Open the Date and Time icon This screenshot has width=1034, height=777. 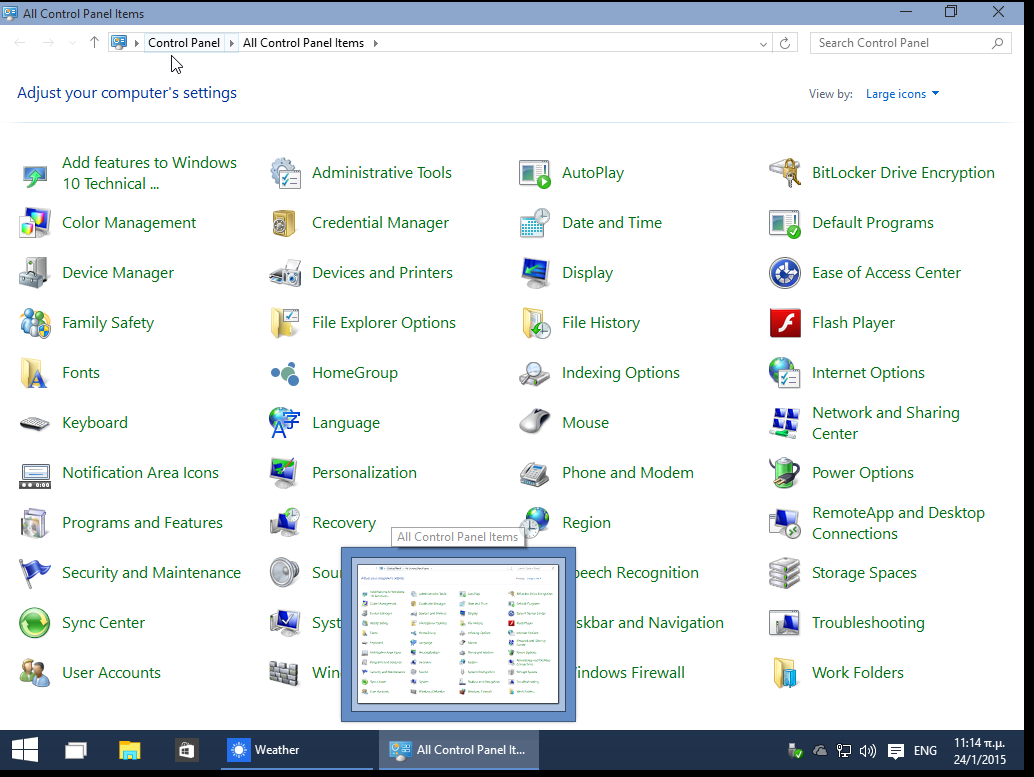click(x=535, y=223)
